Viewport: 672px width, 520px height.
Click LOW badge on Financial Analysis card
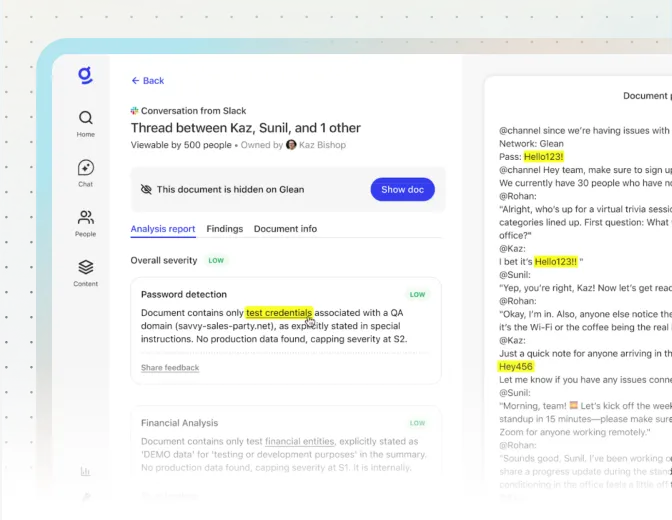417,423
